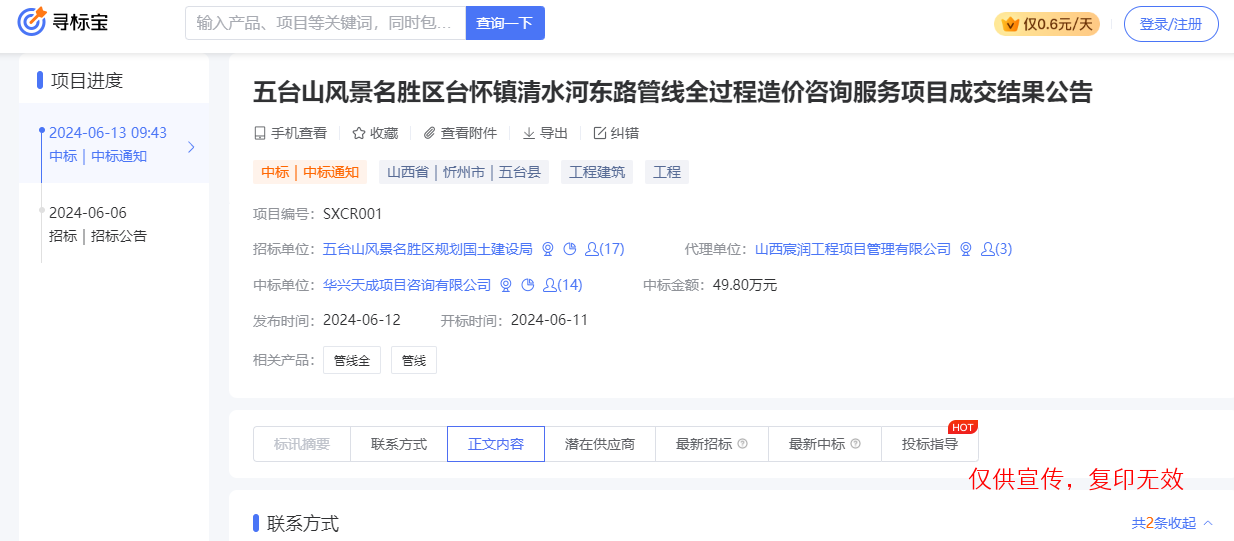The image size is (1234, 541).
Task: Focus the keyword search input field
Action: click(x=325, y=23)
